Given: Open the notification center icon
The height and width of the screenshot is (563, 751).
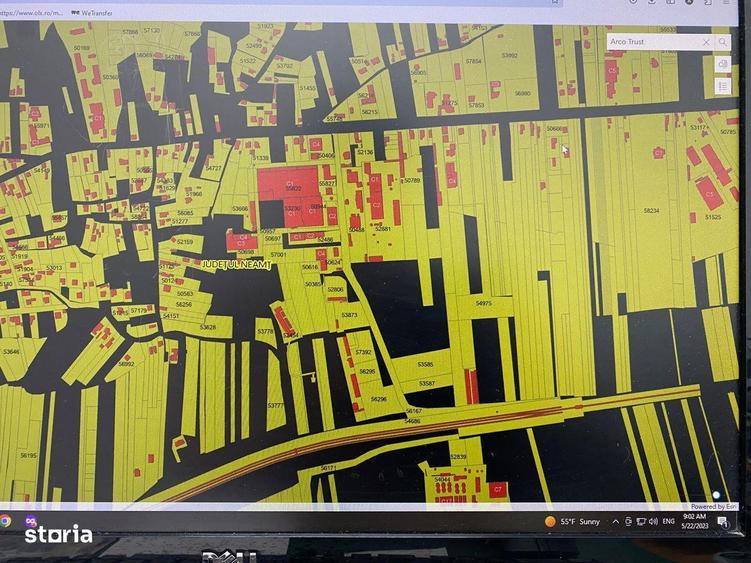Looking at the screenshot, I should 723,522.
